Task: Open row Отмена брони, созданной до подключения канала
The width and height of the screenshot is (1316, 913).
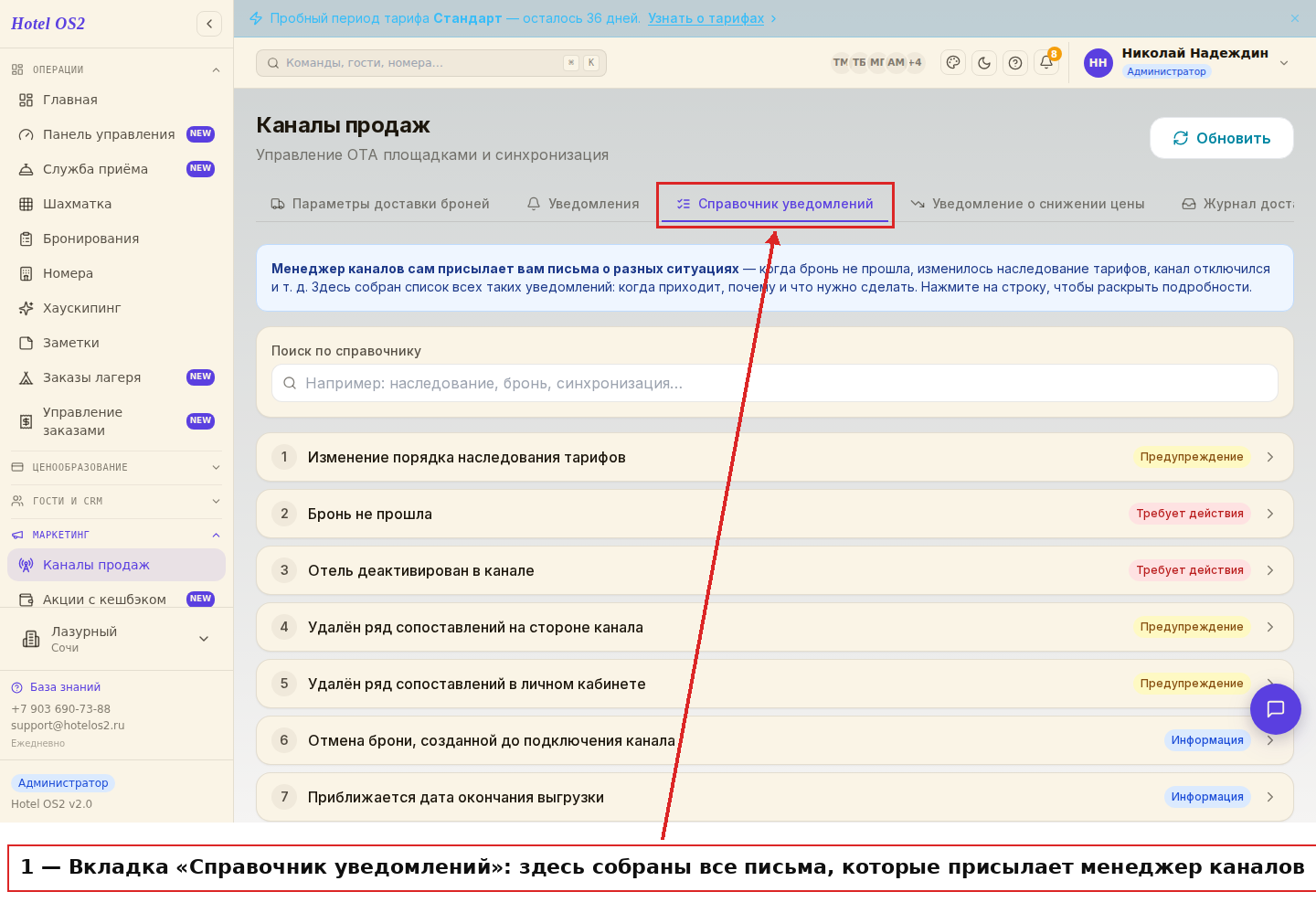Action: pos(775,740)
